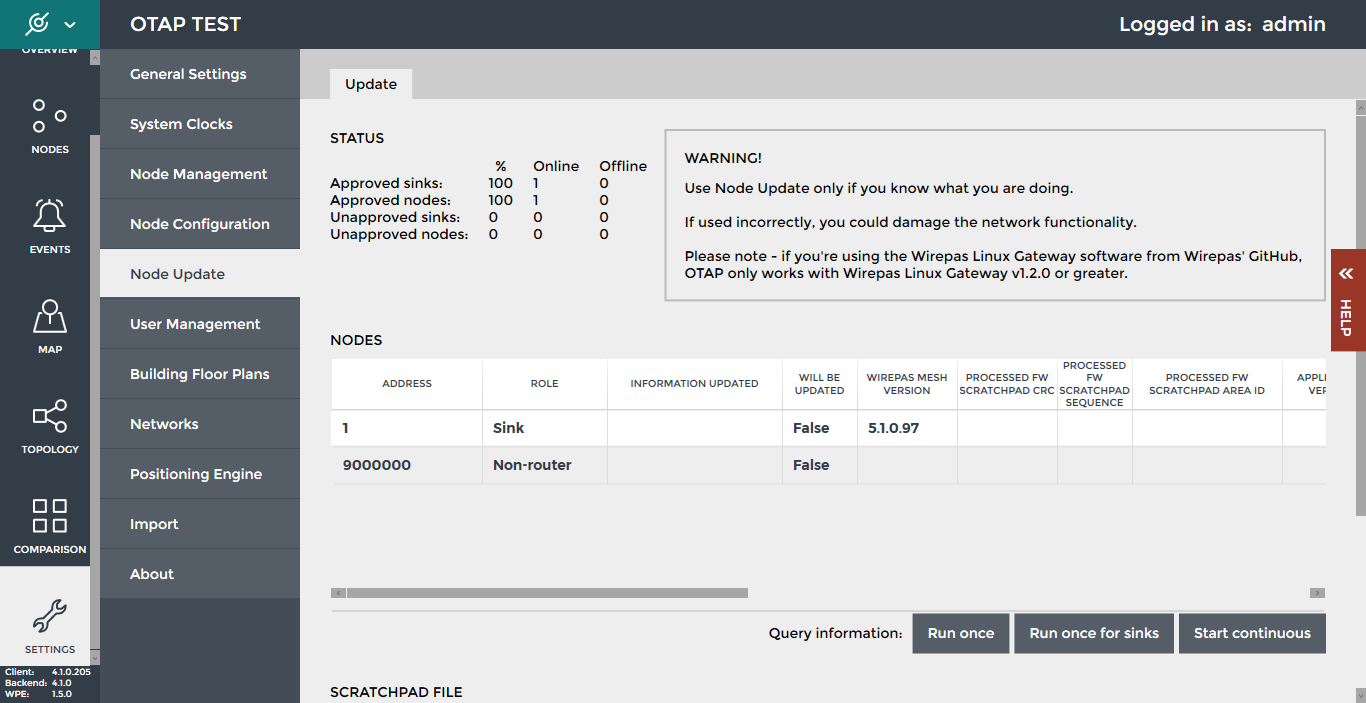Go to Node Configuration settings
1366x703 pixels.
[199, 224]
